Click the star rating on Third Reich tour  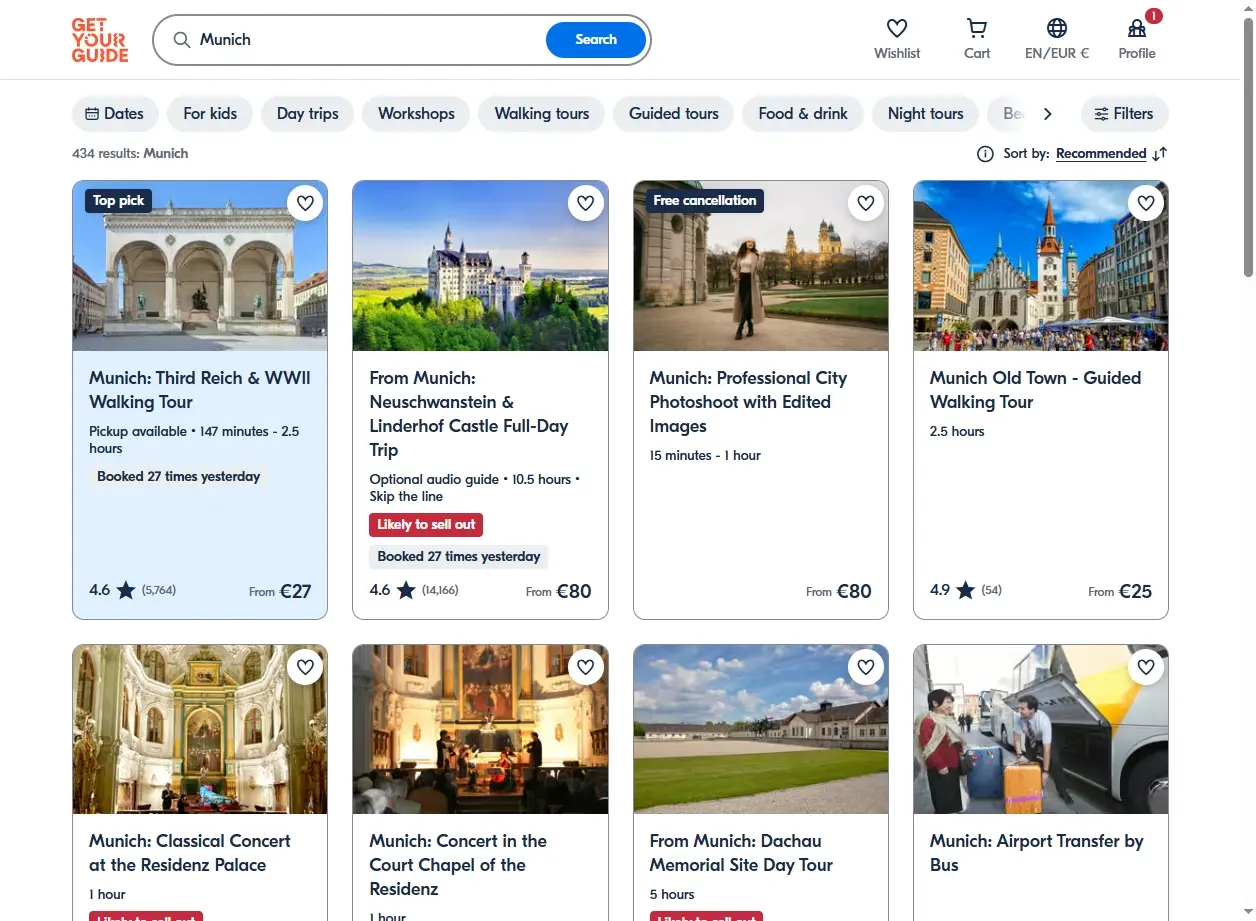click(126, 590)
